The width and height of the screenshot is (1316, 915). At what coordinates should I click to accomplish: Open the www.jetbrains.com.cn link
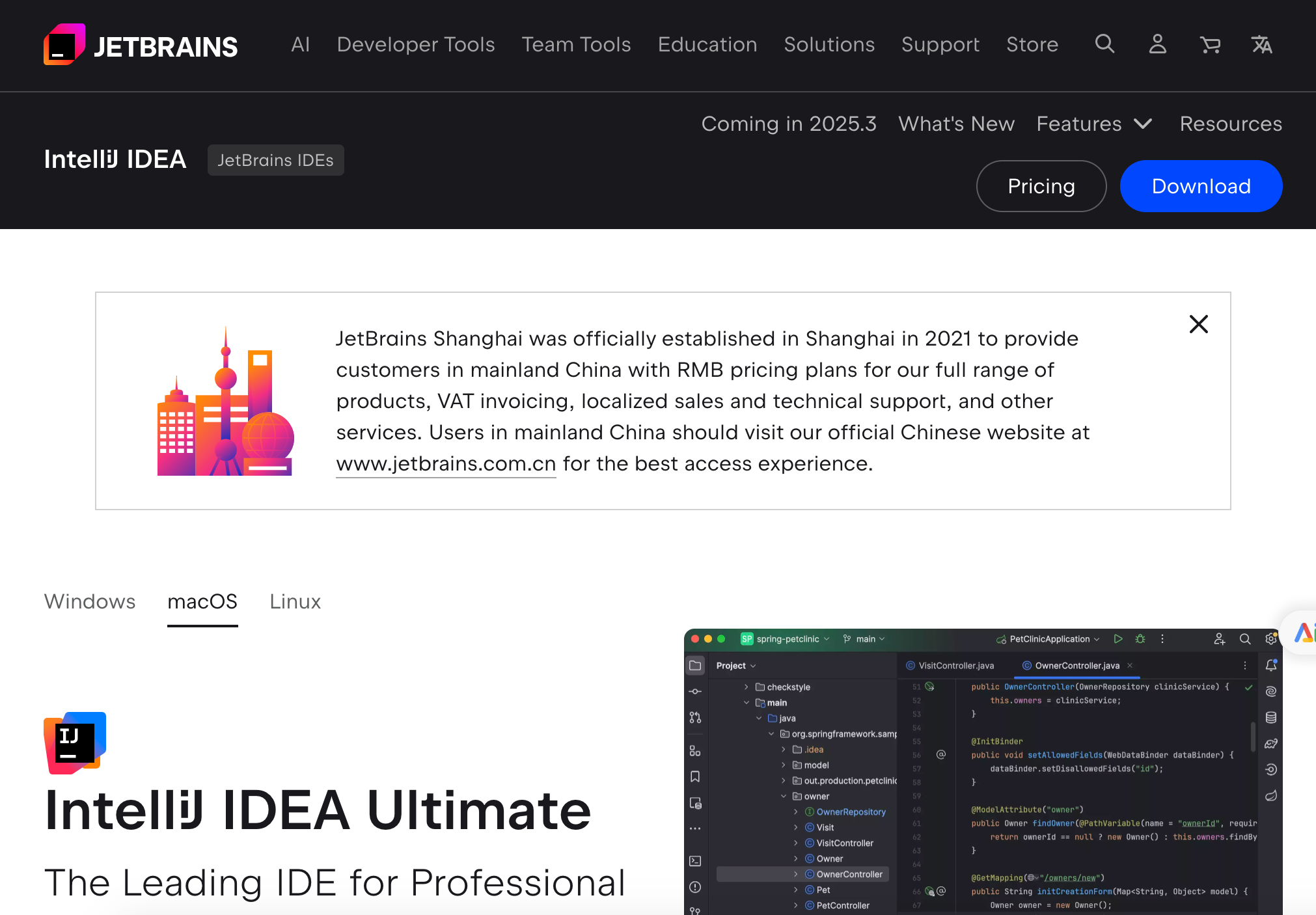(446, 463)
